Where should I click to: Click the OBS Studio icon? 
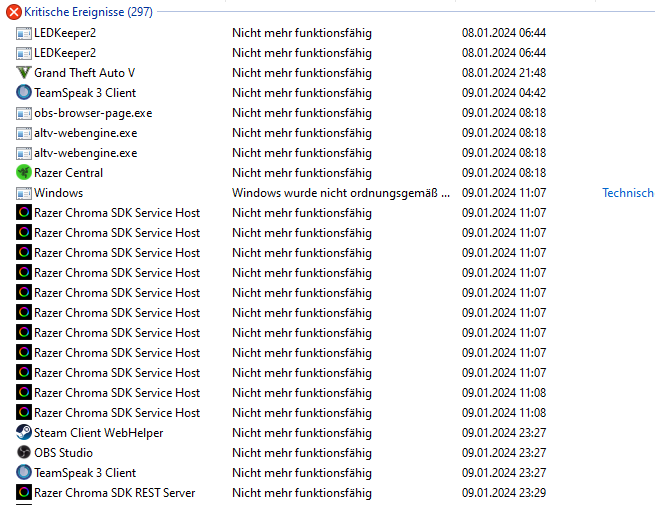click(x=24, y=452)
